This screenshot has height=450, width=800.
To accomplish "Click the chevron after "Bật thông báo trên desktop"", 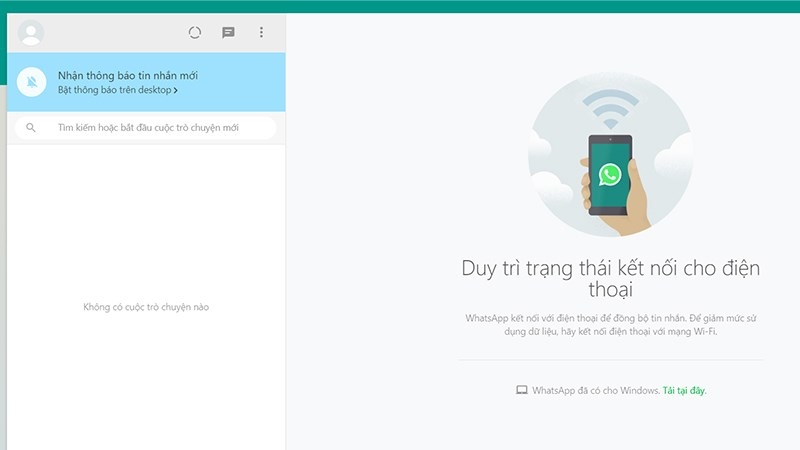I will 176,90.
